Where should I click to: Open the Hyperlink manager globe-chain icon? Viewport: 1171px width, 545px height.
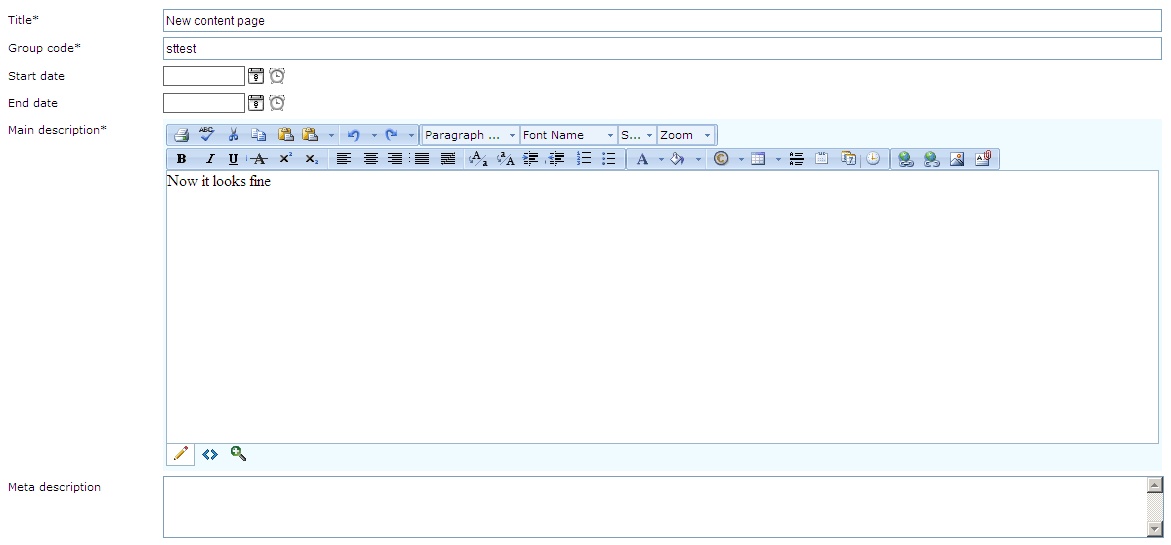[906, 158]
